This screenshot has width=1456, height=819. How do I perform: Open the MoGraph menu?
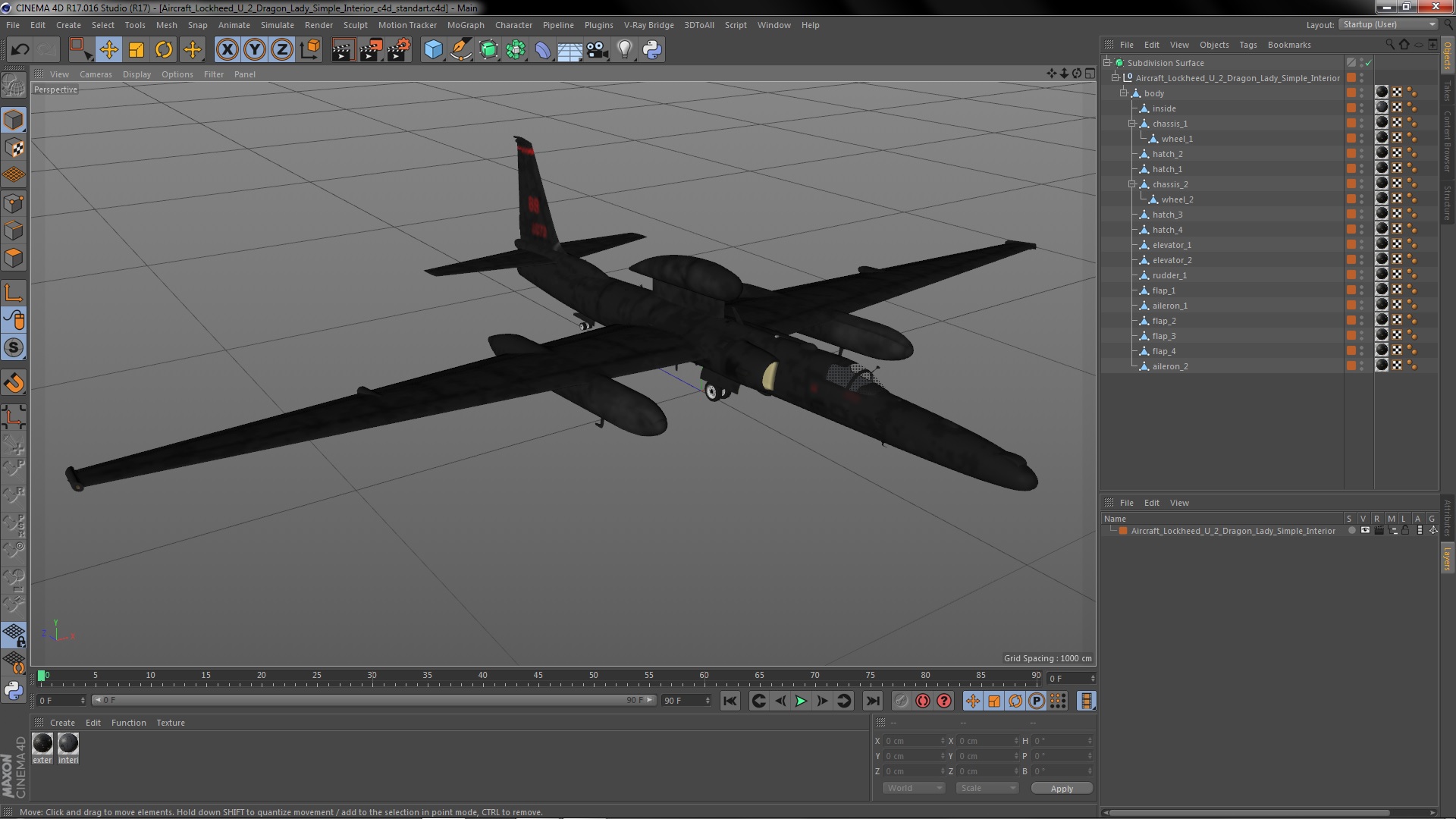[x=466, y=25]
